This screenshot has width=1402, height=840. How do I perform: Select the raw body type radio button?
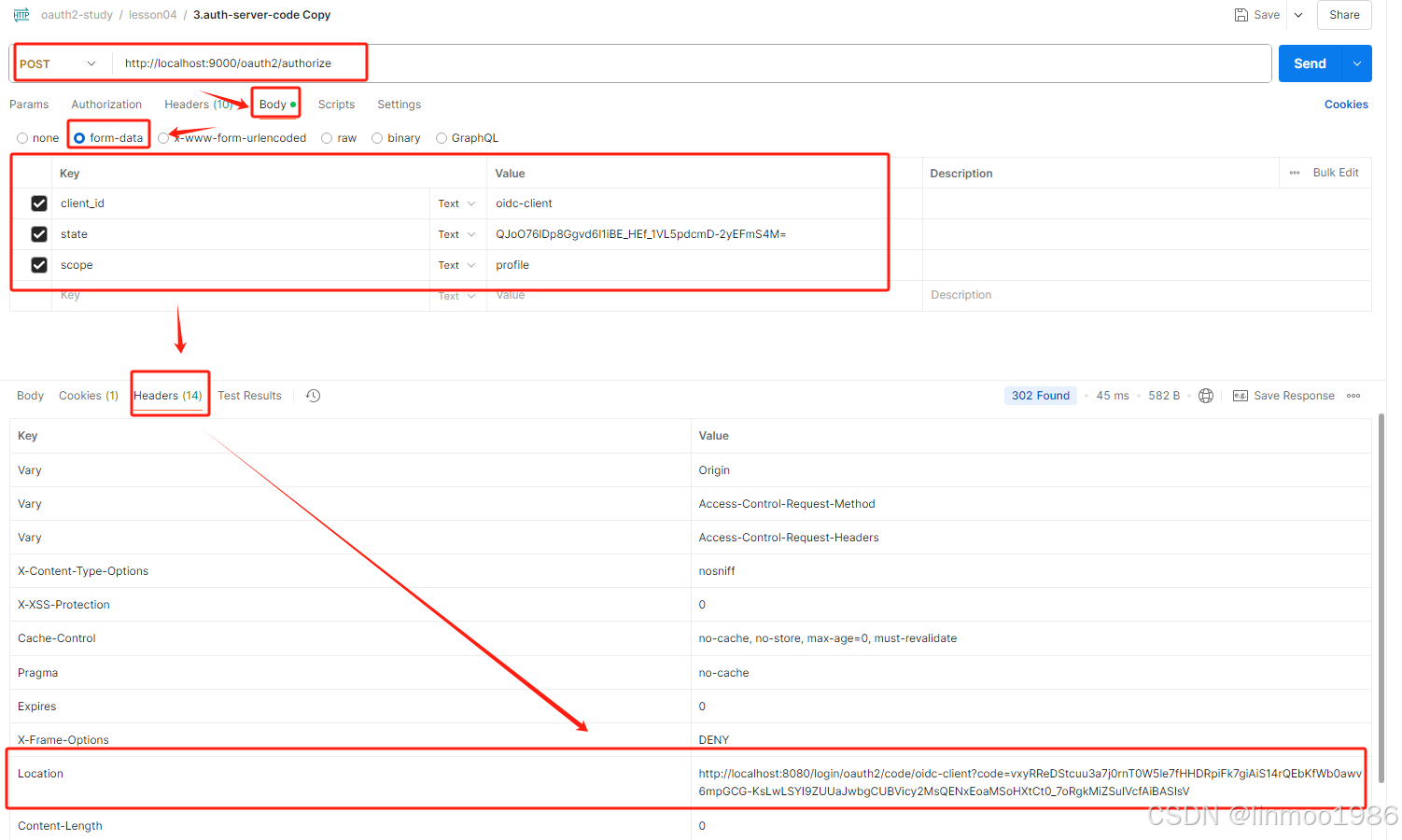[x=327, y=138]
